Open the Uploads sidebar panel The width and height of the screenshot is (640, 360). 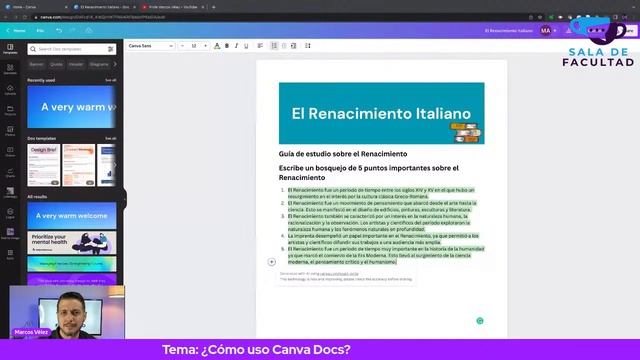[x=10, y=90]
